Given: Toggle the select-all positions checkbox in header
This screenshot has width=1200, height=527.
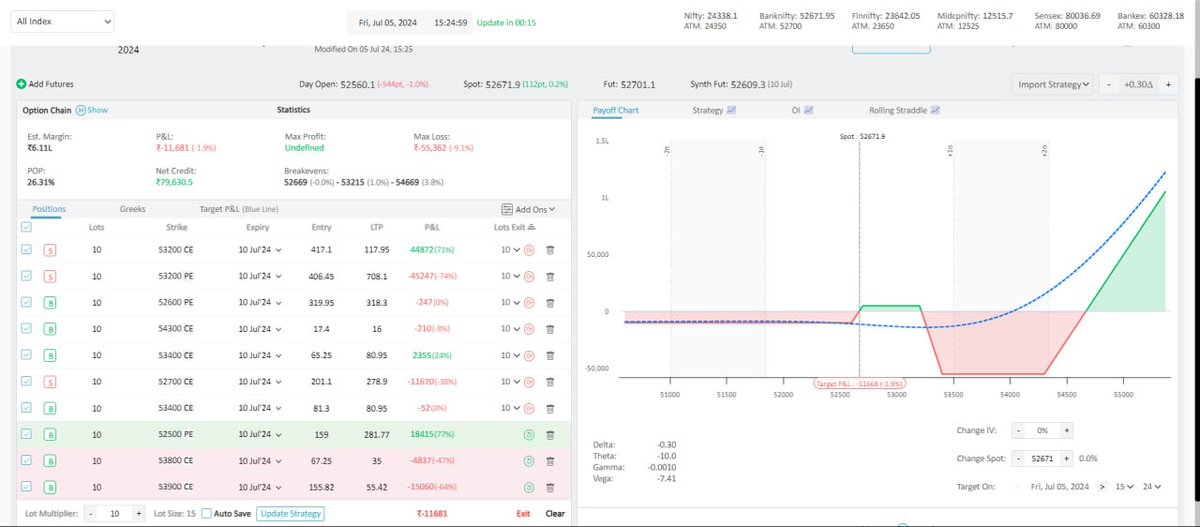Looking at the screenshot, I should [26, 227].
